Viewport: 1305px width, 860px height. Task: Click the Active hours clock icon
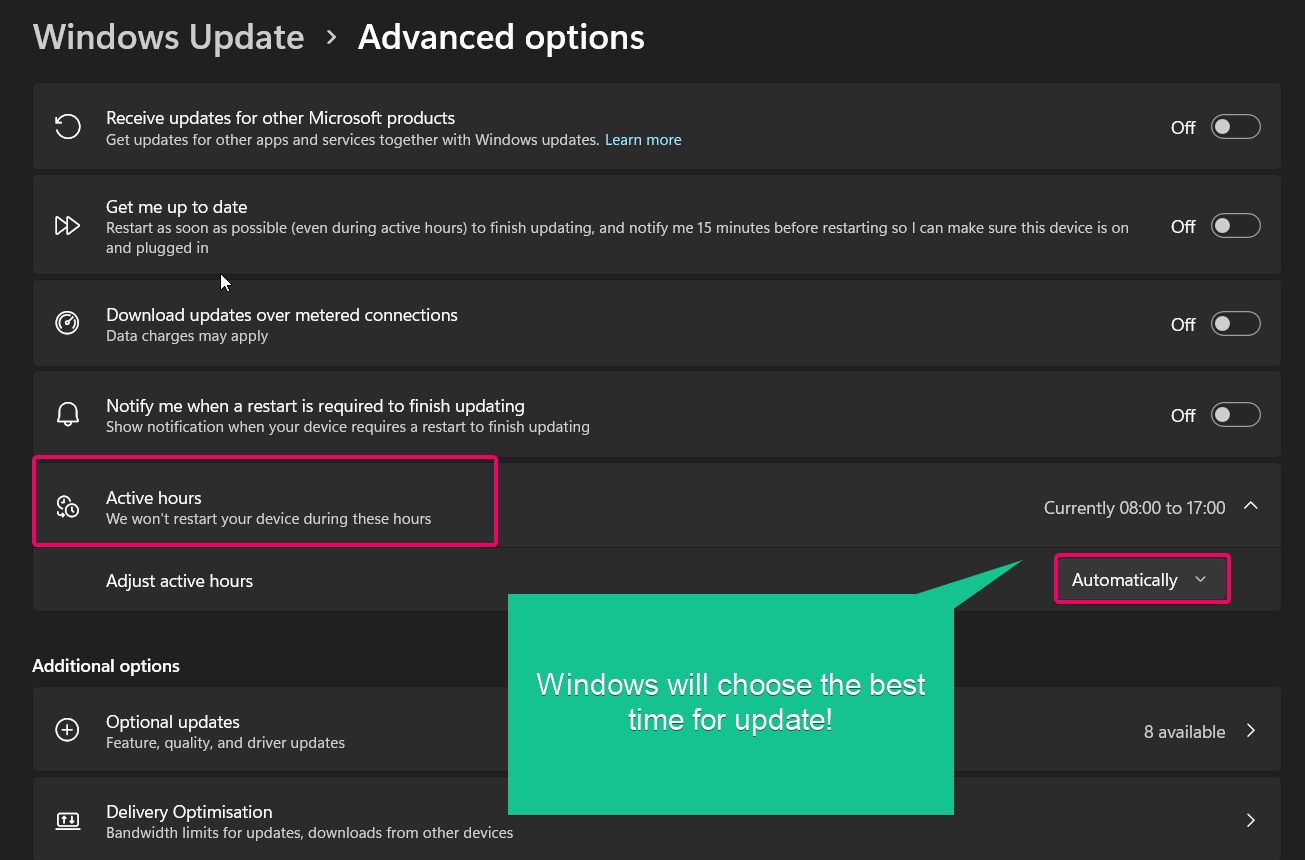pos(67,507)
